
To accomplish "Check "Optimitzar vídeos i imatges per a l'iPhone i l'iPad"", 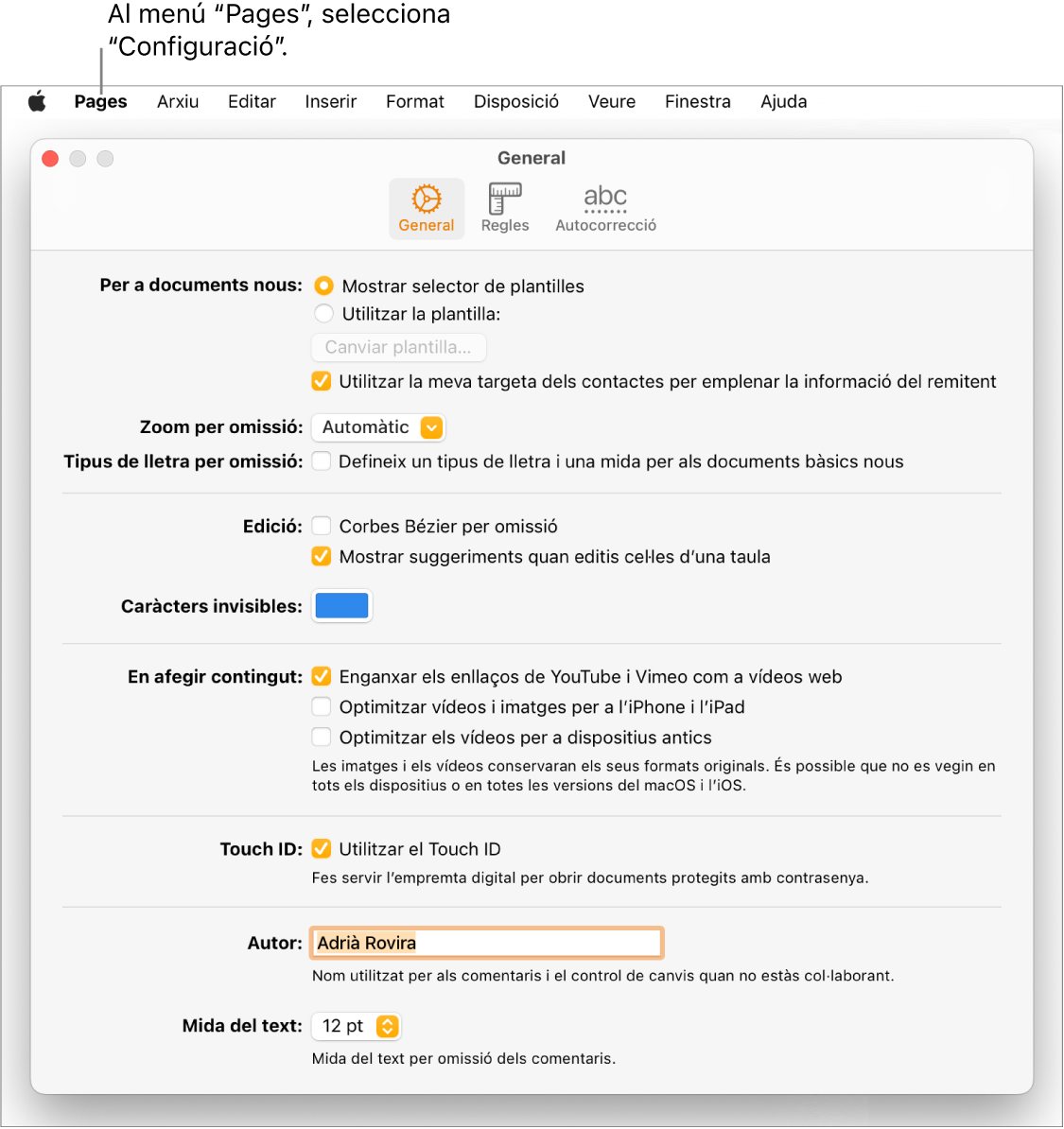I will tap(322, 706).
